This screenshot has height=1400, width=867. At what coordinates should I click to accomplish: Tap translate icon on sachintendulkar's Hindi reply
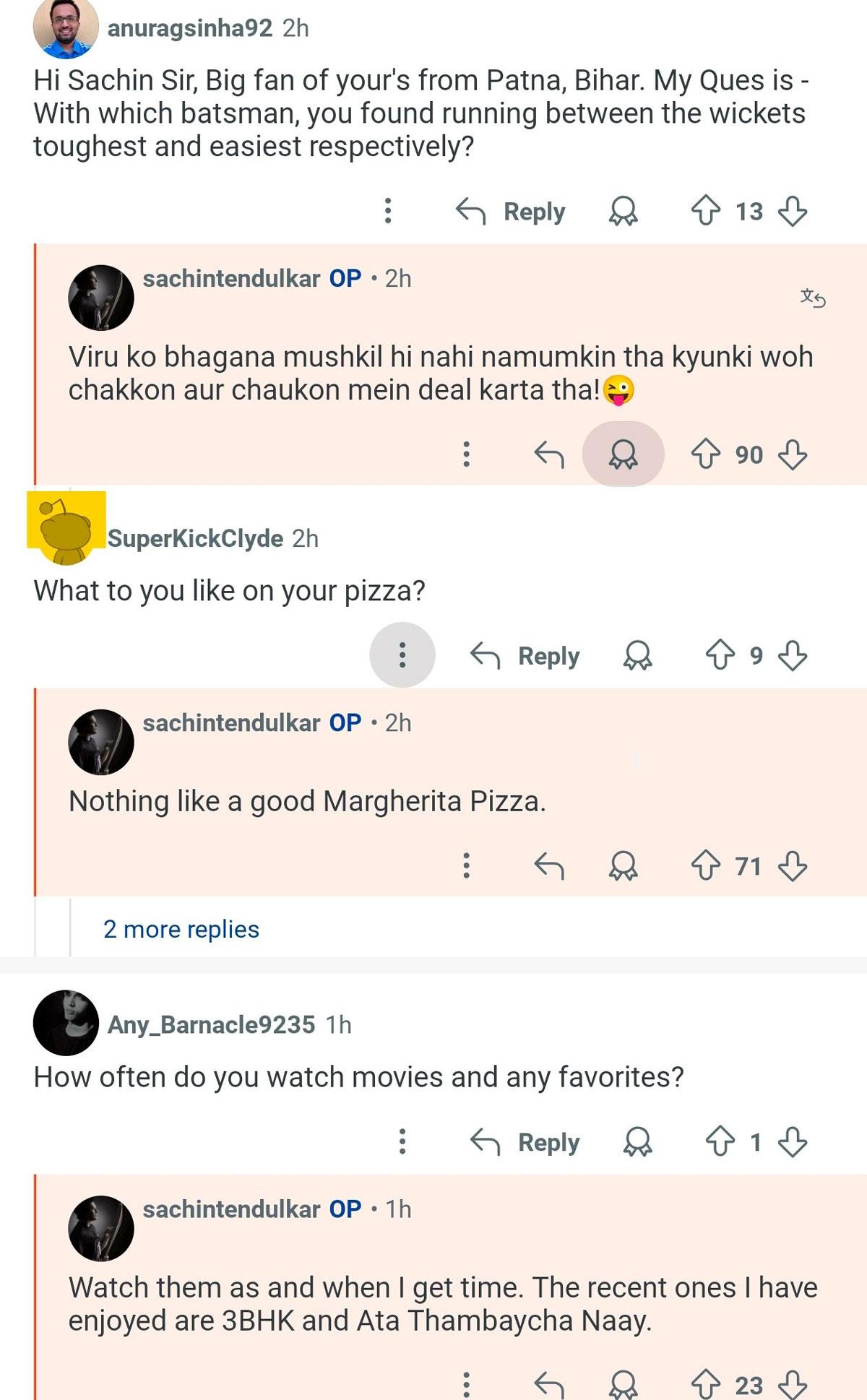pos(813,298)
